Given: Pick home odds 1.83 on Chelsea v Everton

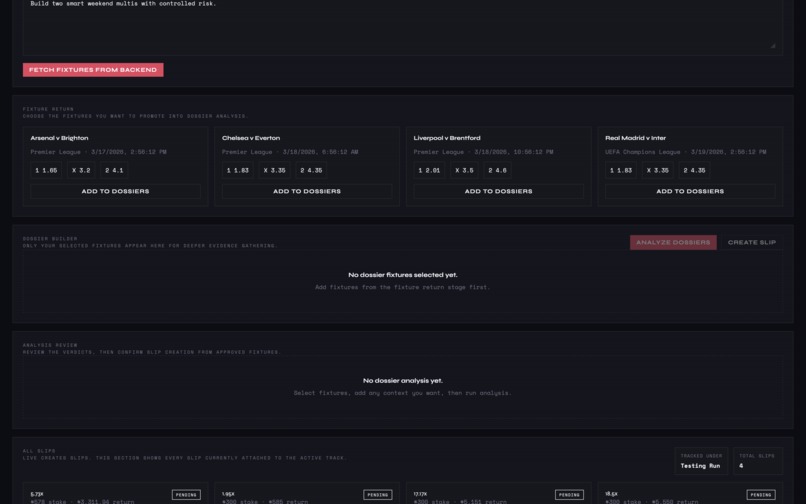Looking at the screenshot, I should point(238,170).
